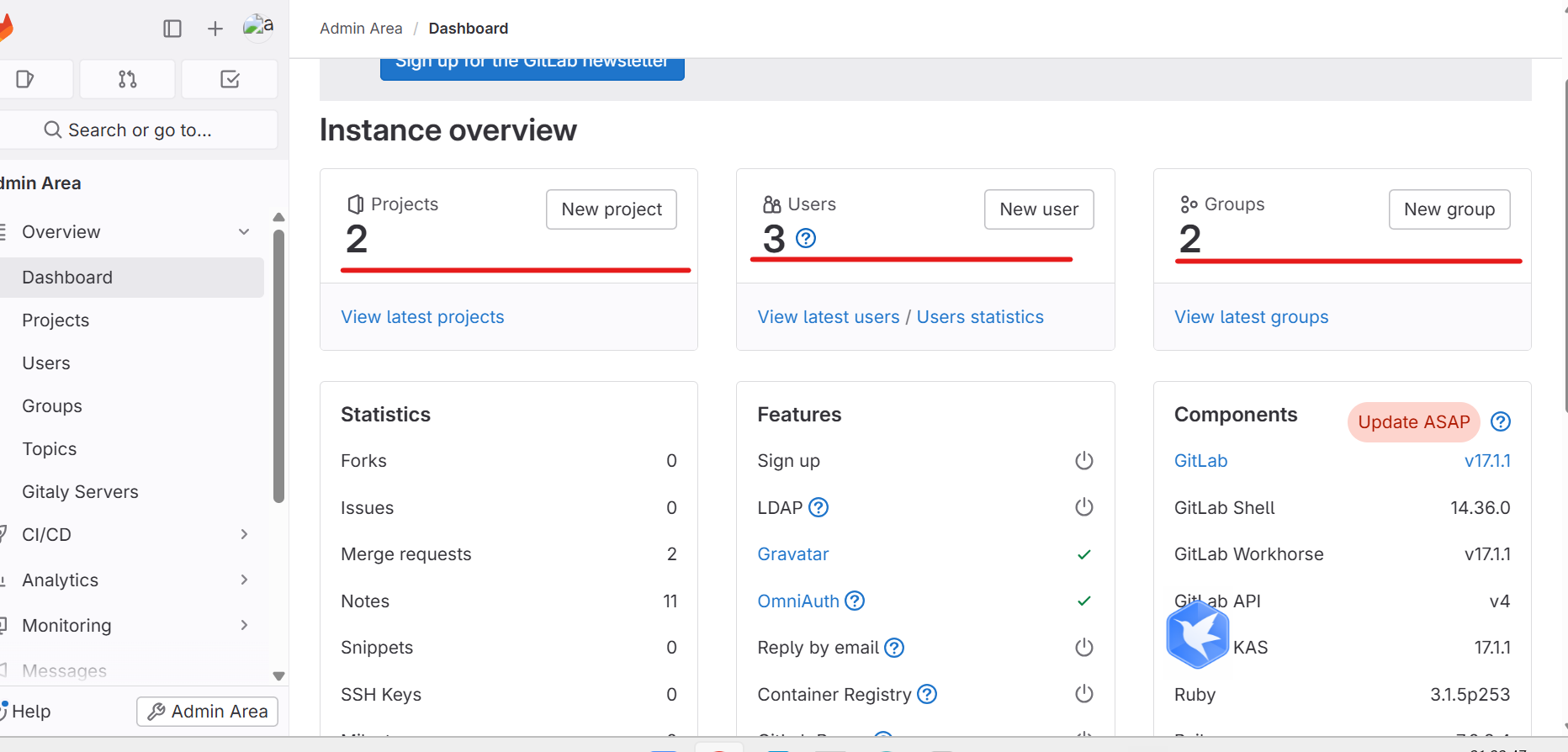Click the New user button
Image resolution: width=1568 pixels, height=752 pixels.
[x=1039, y=209]
